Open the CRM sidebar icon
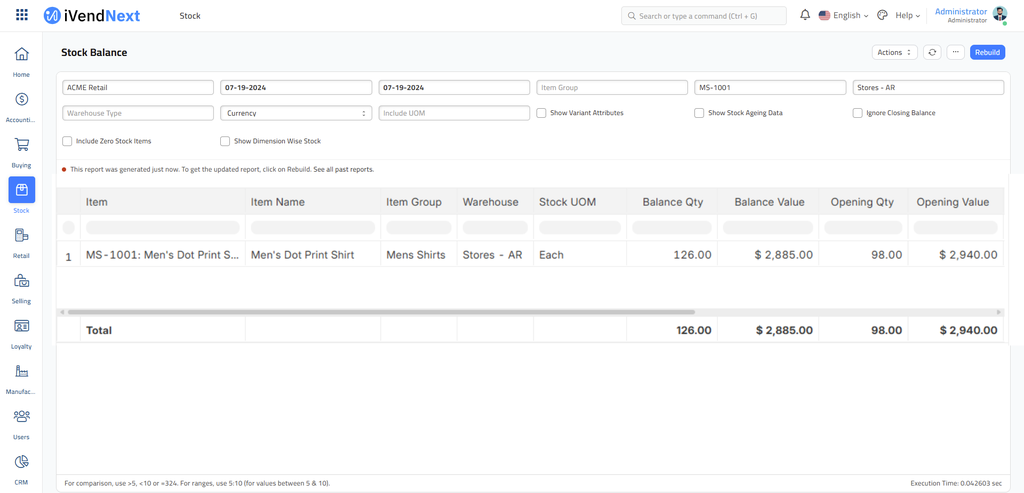 pyautogui.click(x=21, y=462)
